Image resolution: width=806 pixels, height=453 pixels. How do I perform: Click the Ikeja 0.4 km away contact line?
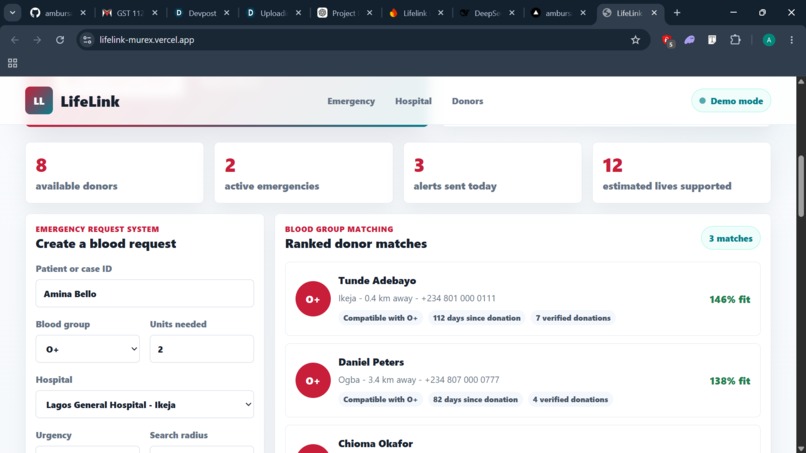[417, 298]
